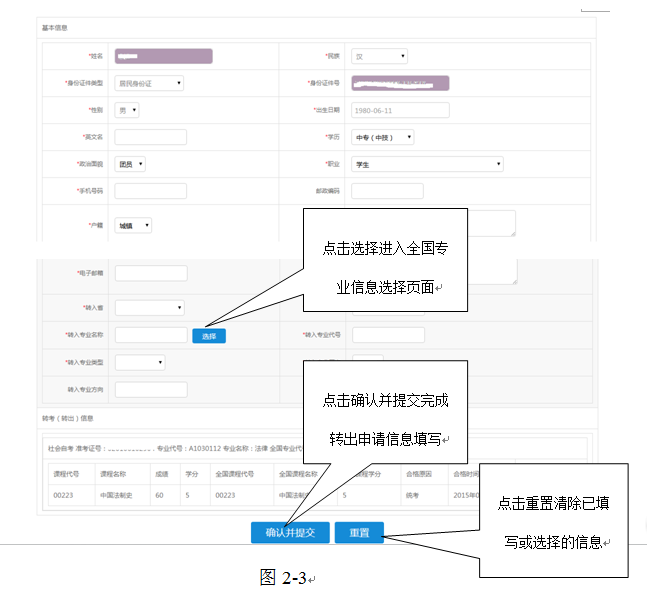
Task: Focus the 电子邮箱 input field
Action: tap(151, 273)
